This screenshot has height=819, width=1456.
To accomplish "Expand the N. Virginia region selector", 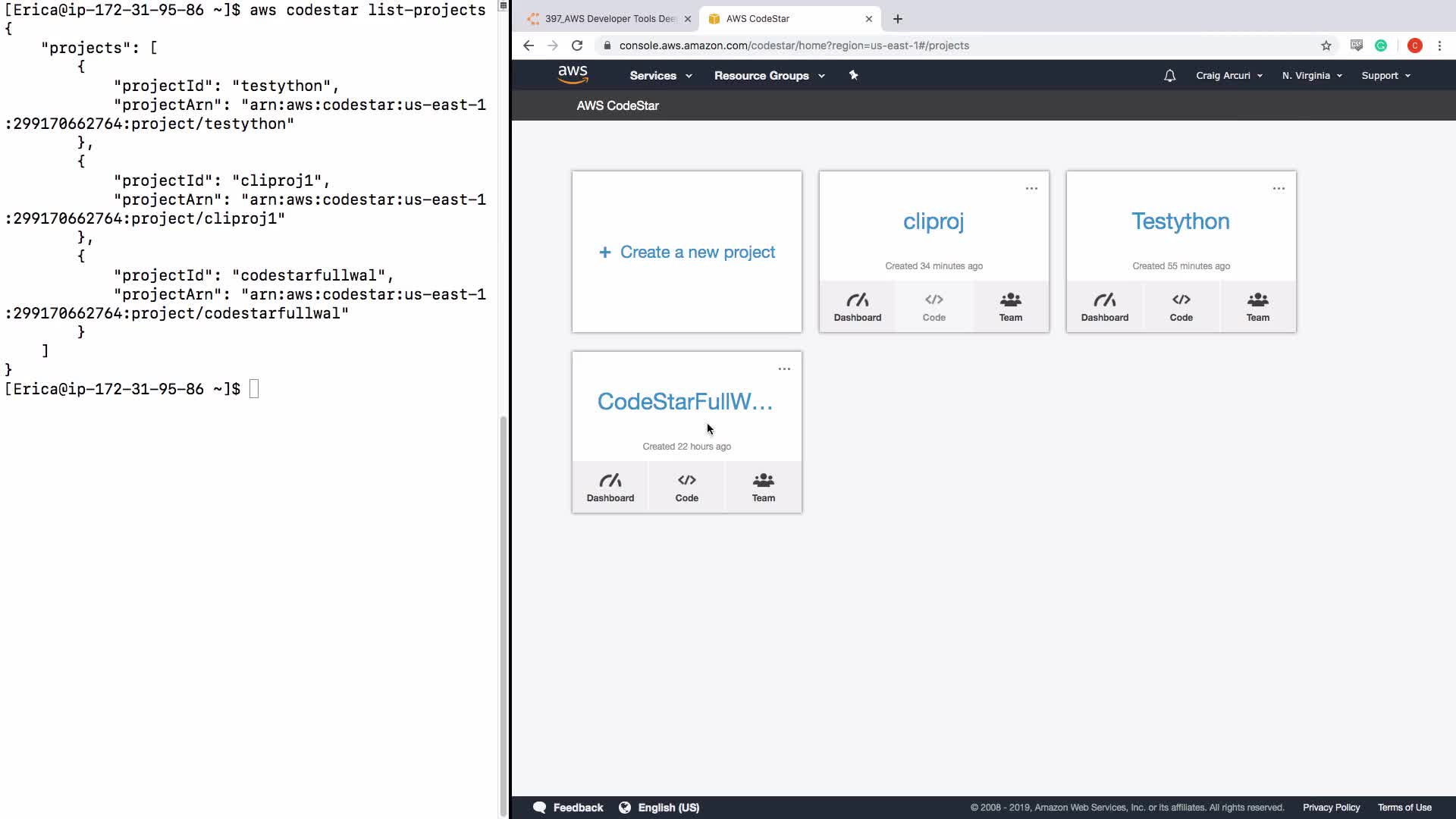I will (1312, 76).
